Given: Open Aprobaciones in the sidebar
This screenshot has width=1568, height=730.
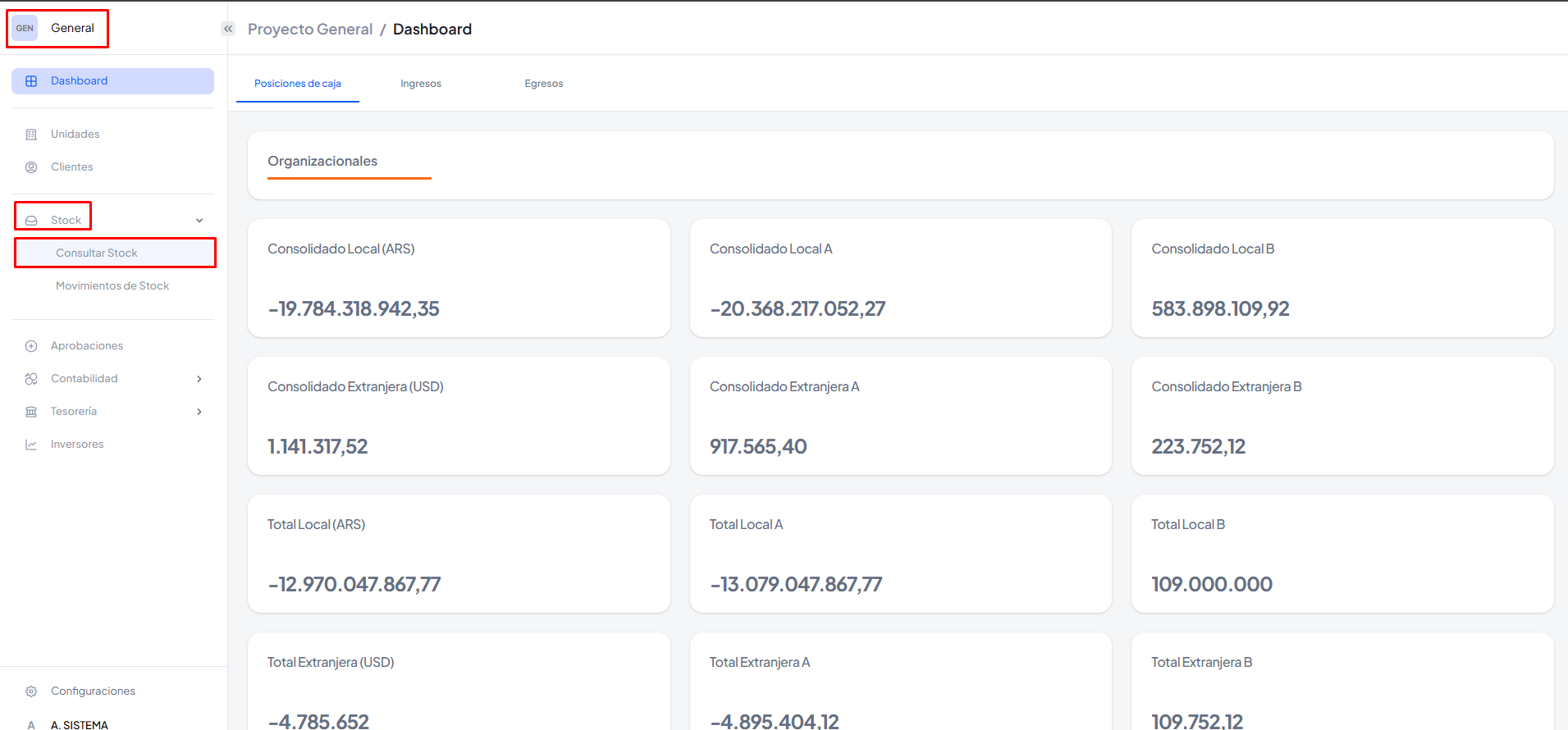Looking at the screenshot, I should point(112,346).
